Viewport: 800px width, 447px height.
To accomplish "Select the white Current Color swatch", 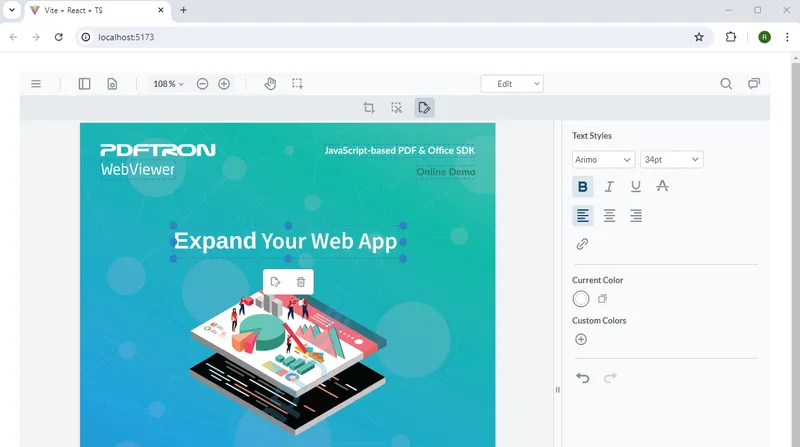I will 581,299.
